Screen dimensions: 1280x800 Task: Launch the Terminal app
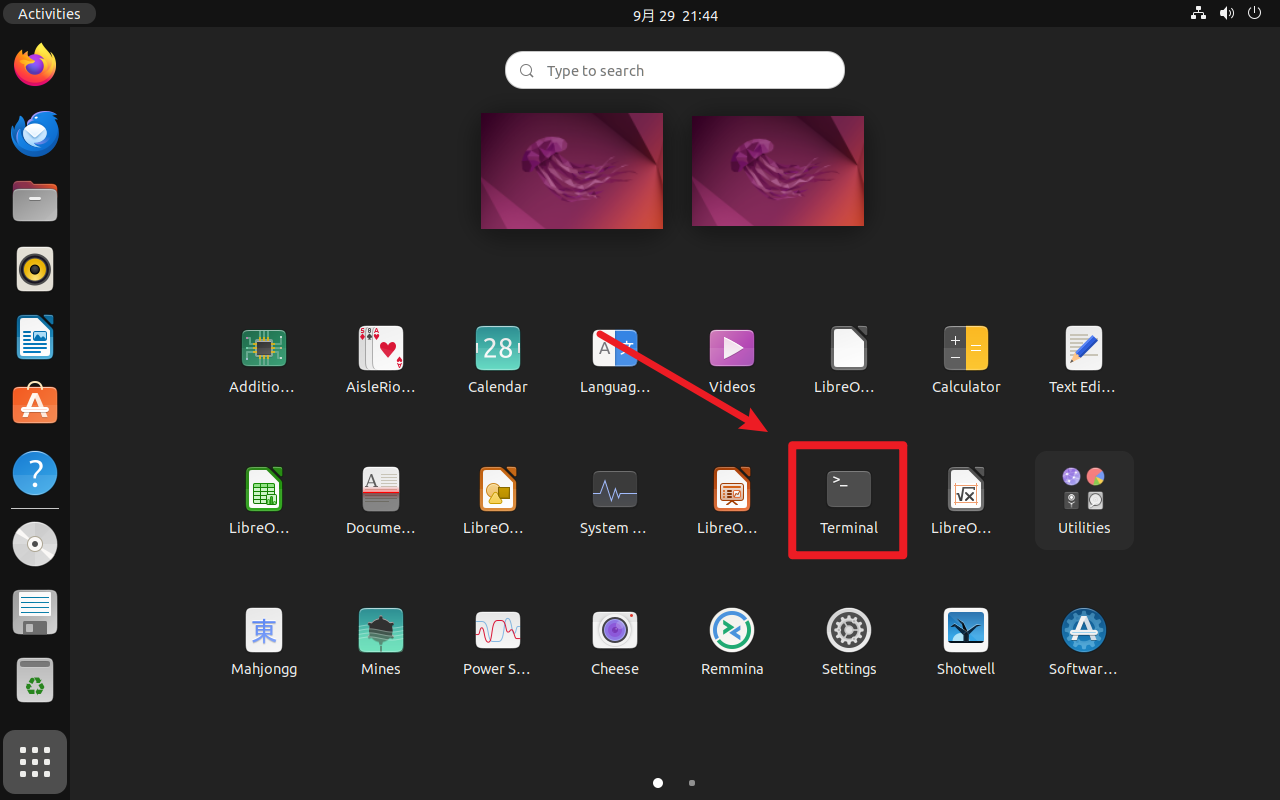click(x=848, y=490)
